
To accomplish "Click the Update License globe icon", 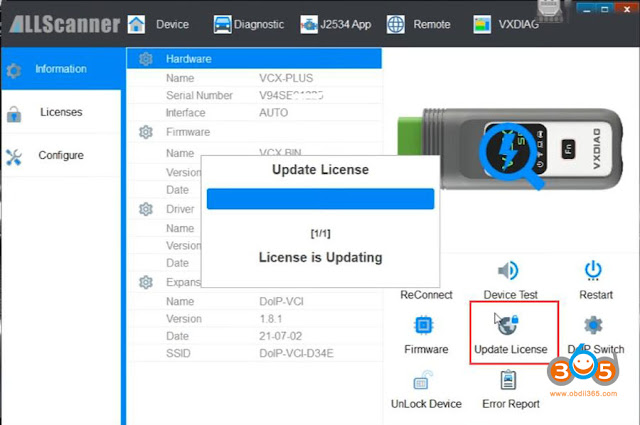I will (508, 325).
